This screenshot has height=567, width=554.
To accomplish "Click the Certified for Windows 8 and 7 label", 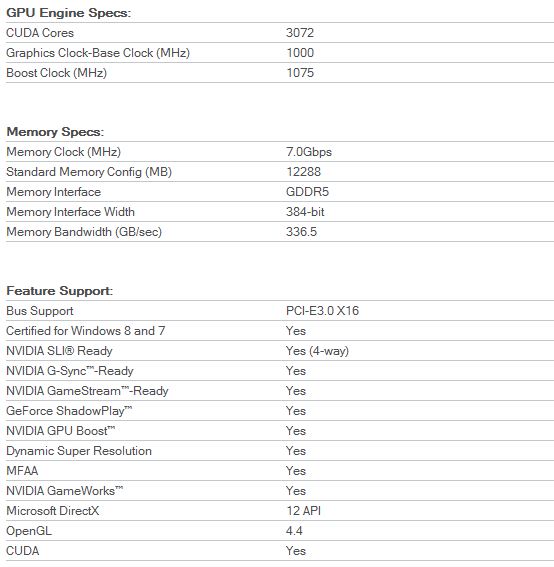I will tap(86, 331).
